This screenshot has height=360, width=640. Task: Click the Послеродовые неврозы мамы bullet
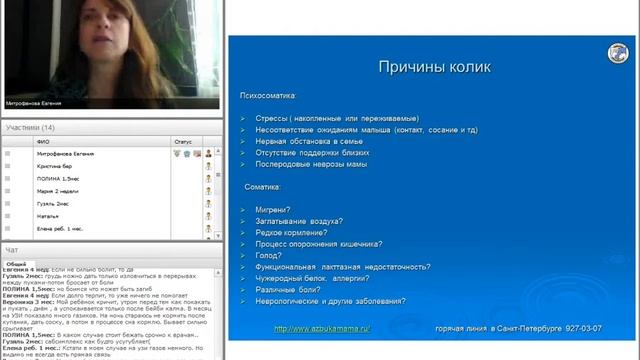311,164
